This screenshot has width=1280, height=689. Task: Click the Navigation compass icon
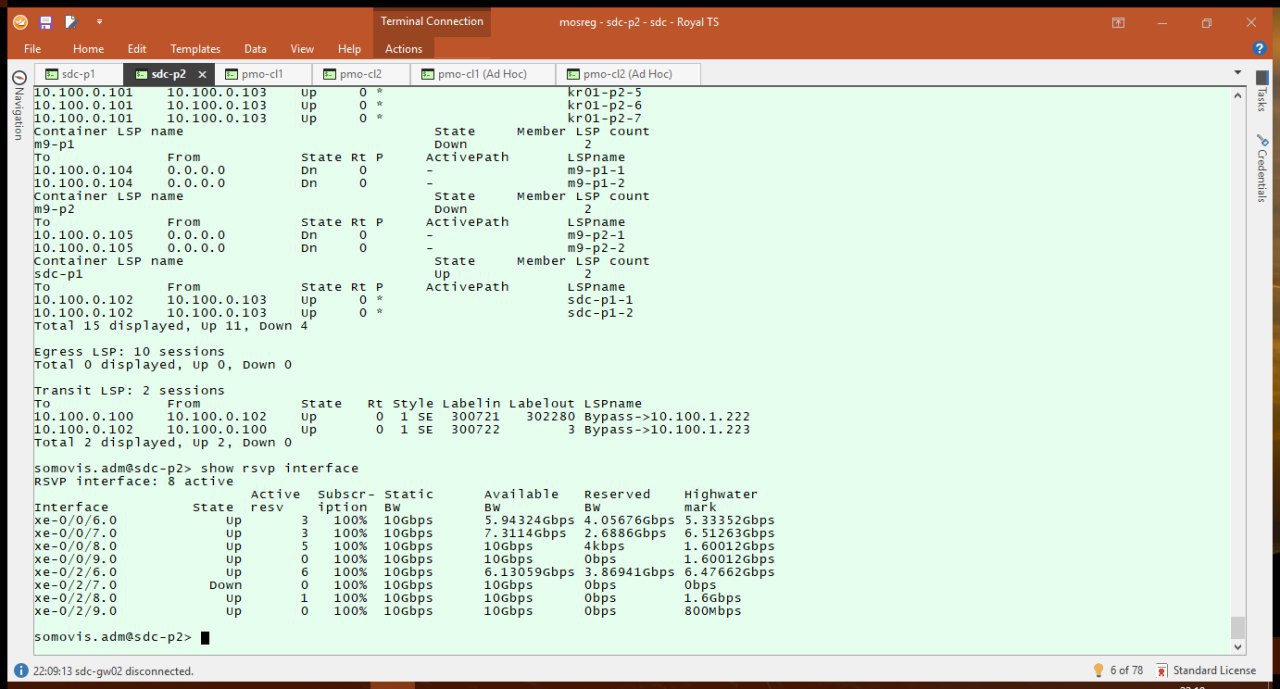coord(18,77)
